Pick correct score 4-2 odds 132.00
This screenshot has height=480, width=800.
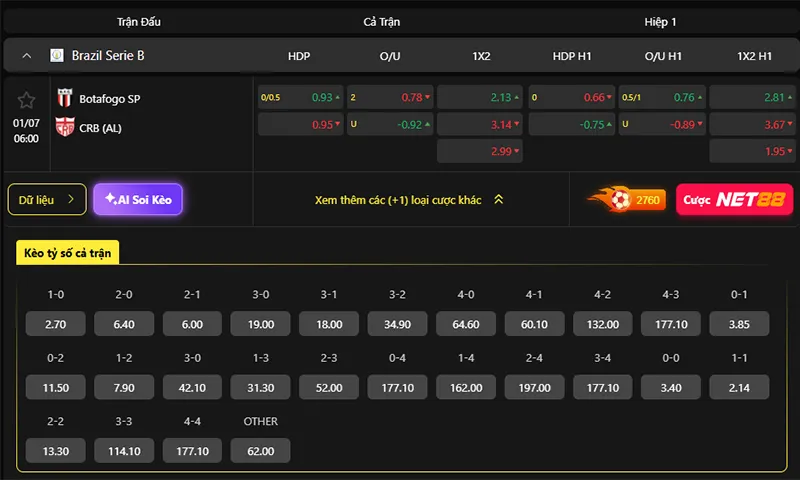(x=603, y=324)
